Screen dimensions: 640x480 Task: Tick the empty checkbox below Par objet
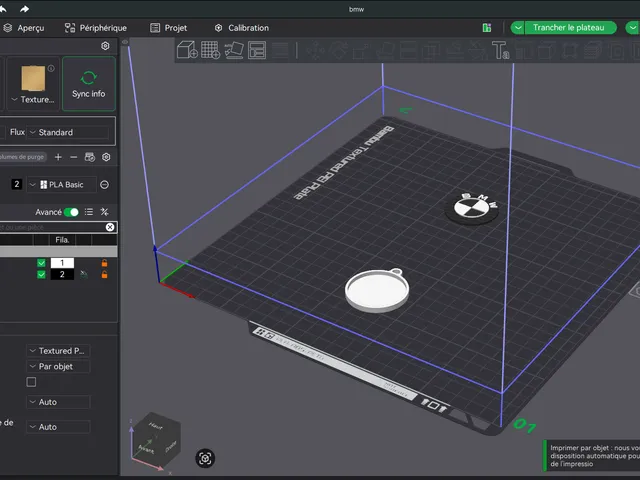(x=31, y=382)
